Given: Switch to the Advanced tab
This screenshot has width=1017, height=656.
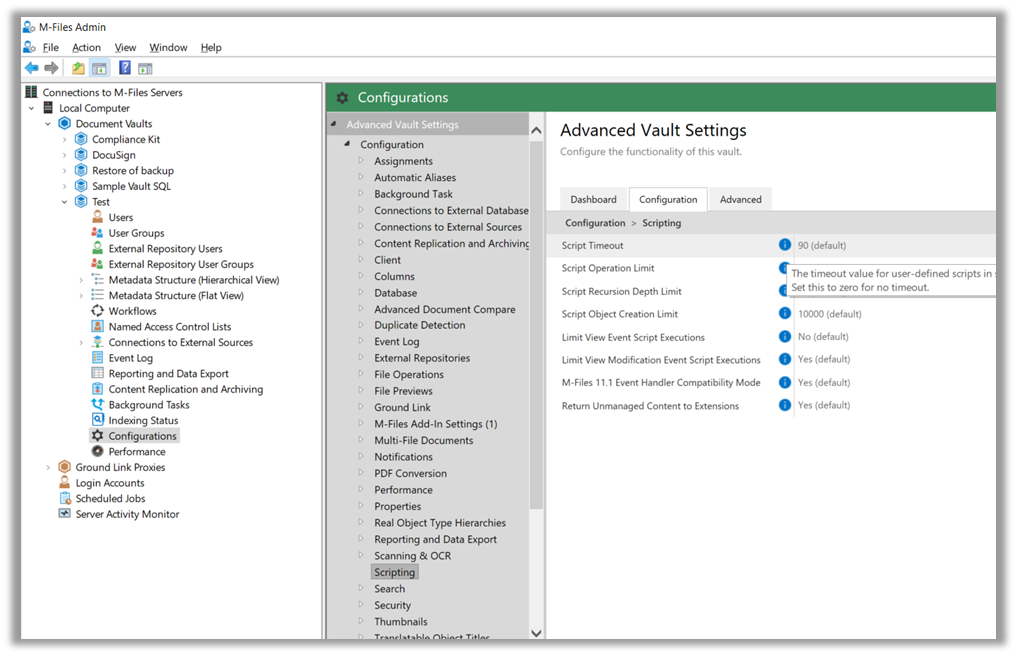Looking at the screenshot, I should 740,199.
